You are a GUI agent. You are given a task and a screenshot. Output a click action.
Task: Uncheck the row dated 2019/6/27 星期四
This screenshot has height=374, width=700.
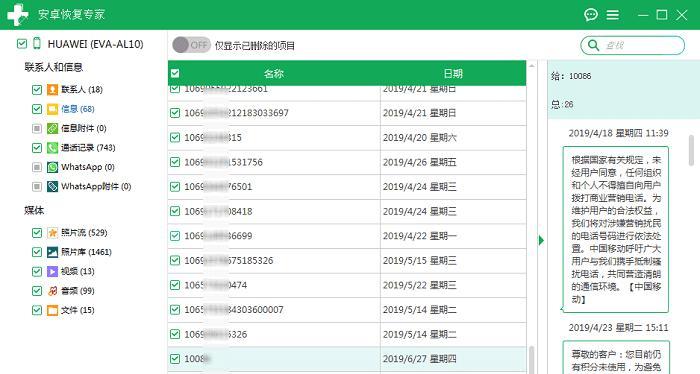(x=175, y=359)
